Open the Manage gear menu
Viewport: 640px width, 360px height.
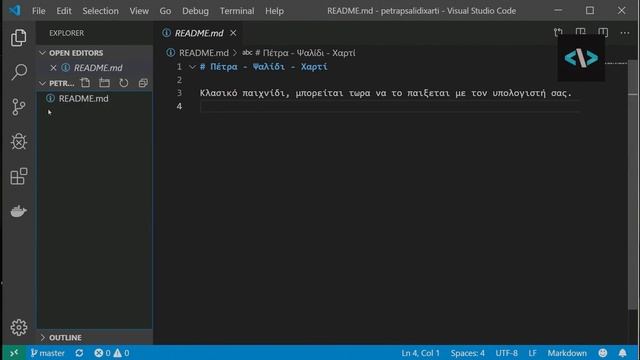[18, 327]
